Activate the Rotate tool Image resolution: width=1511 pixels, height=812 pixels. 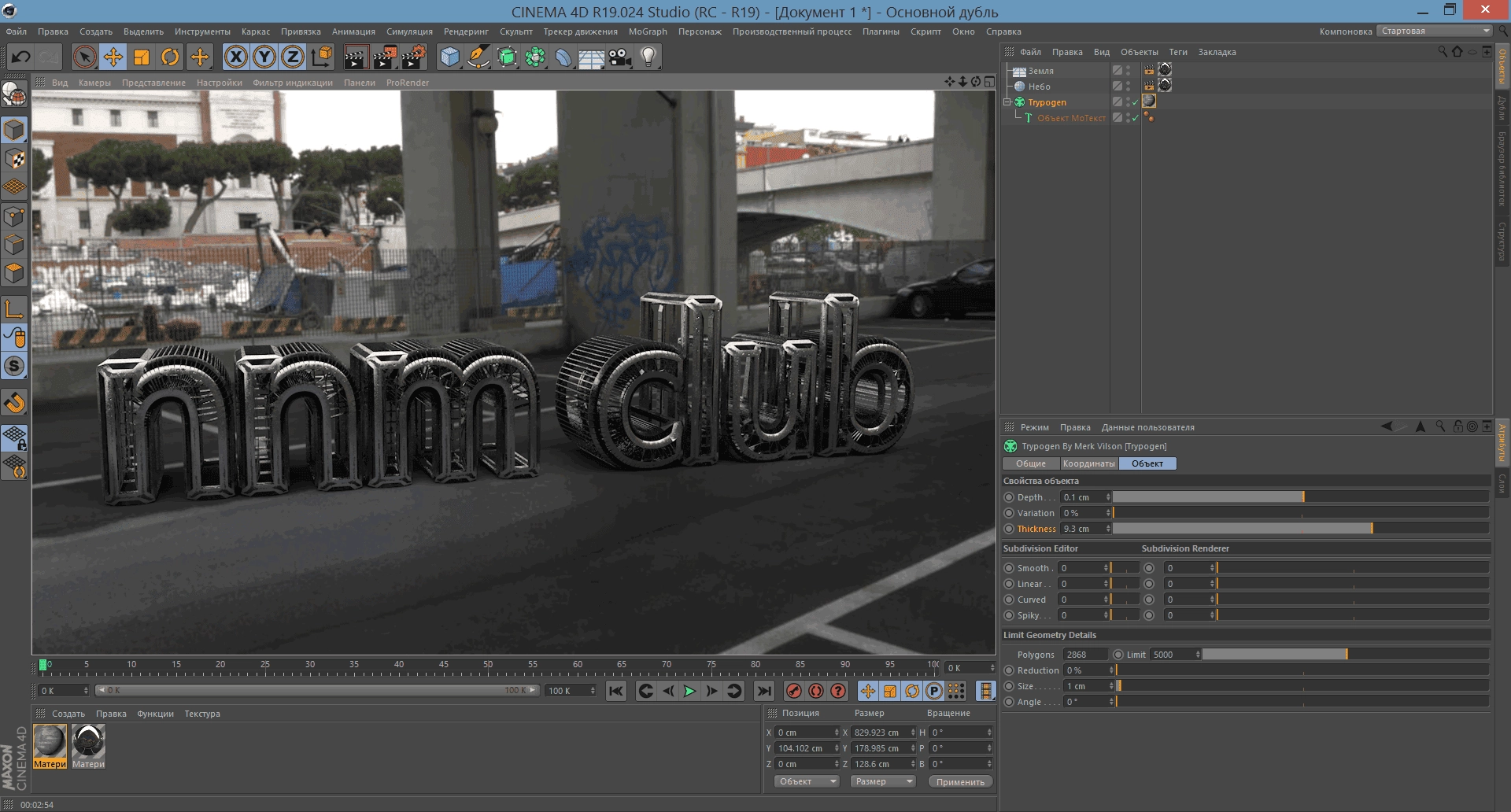(170, 57)
